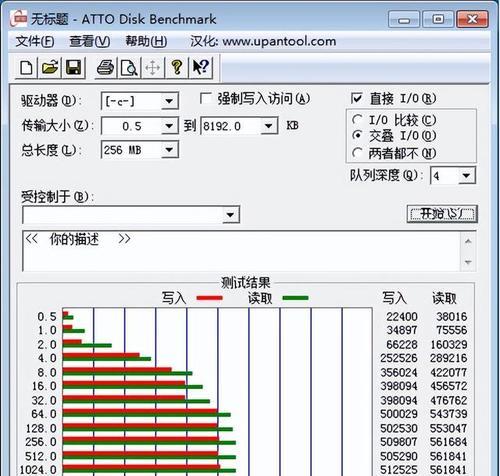Enable the 强制写入访问 checkbox
The height and width of the screenshot is (476, 500).
click(x=206, y=98)
